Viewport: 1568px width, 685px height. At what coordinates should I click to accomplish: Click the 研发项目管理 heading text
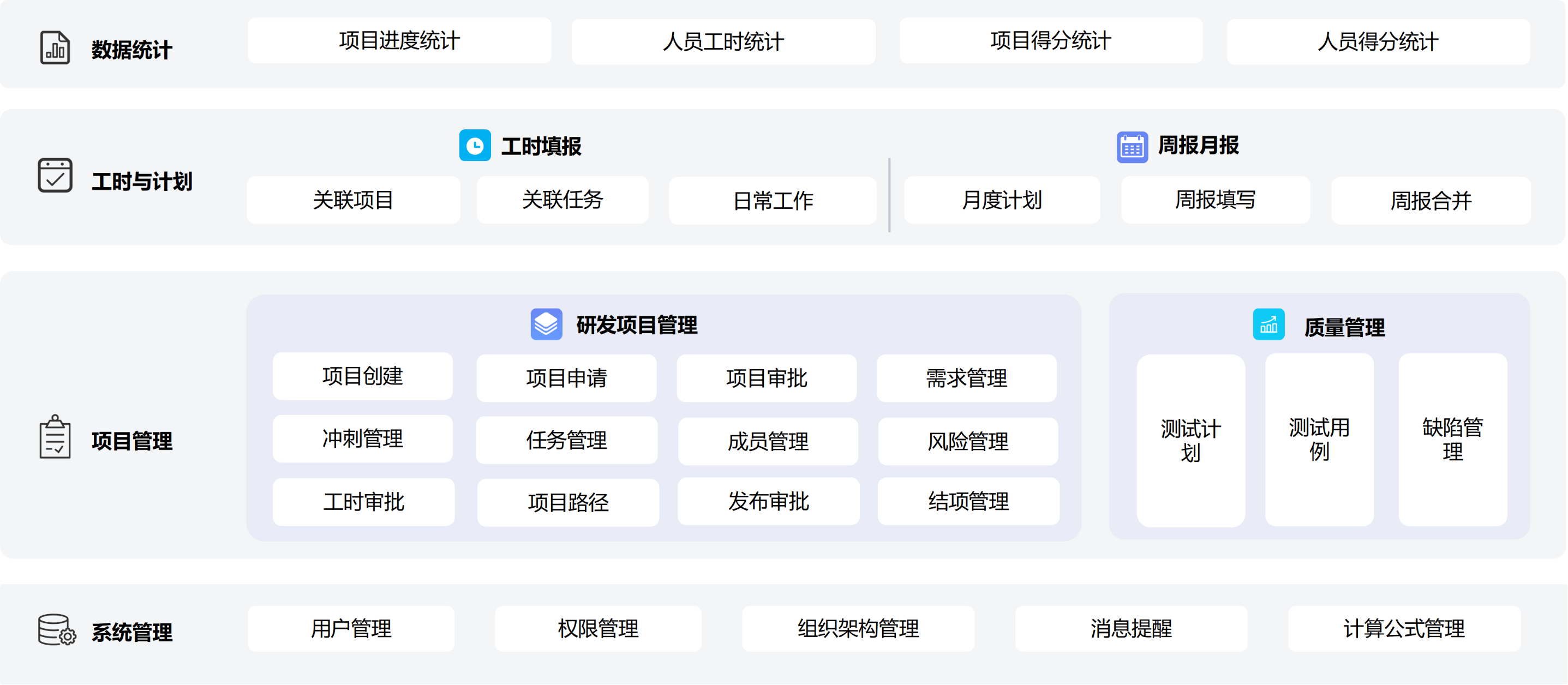coord(637,325)
